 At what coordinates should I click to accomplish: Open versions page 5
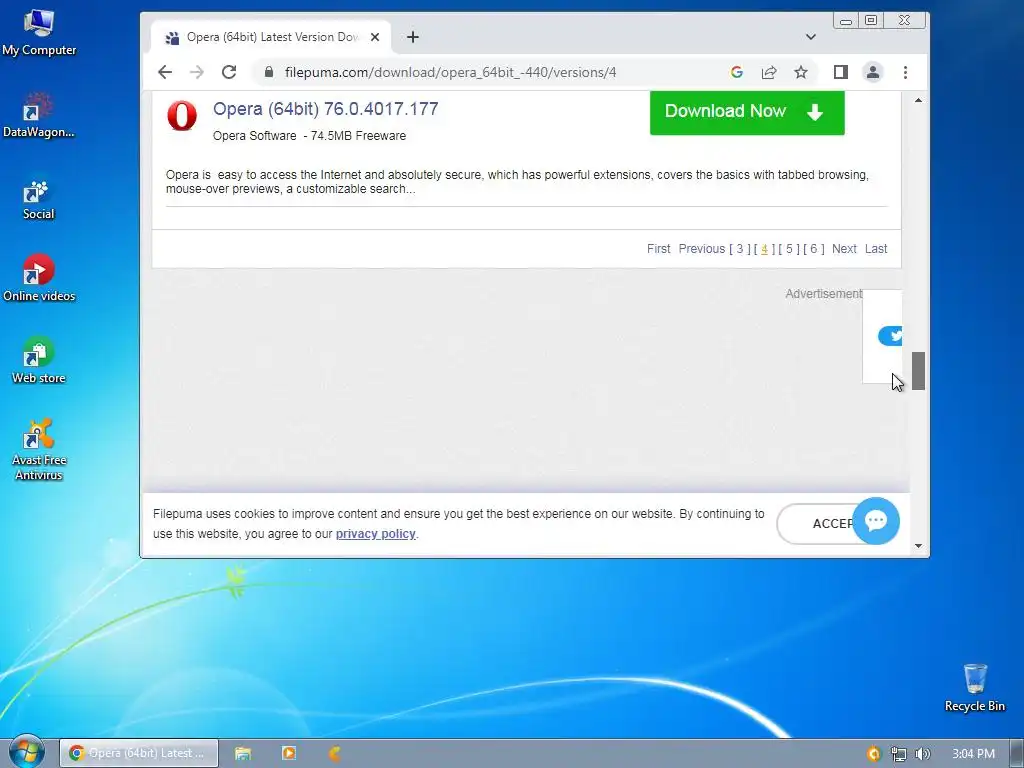point(789,249)
